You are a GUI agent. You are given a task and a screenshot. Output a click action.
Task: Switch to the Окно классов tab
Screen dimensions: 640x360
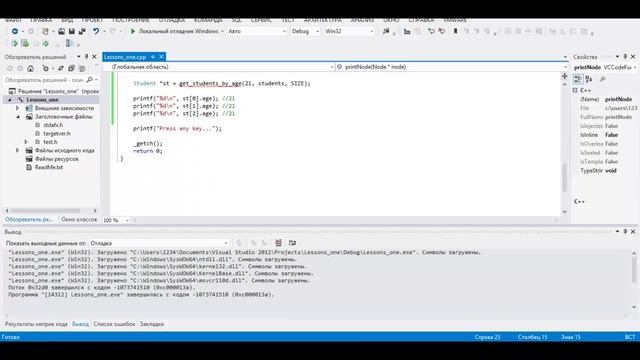[x=79, y=220]
